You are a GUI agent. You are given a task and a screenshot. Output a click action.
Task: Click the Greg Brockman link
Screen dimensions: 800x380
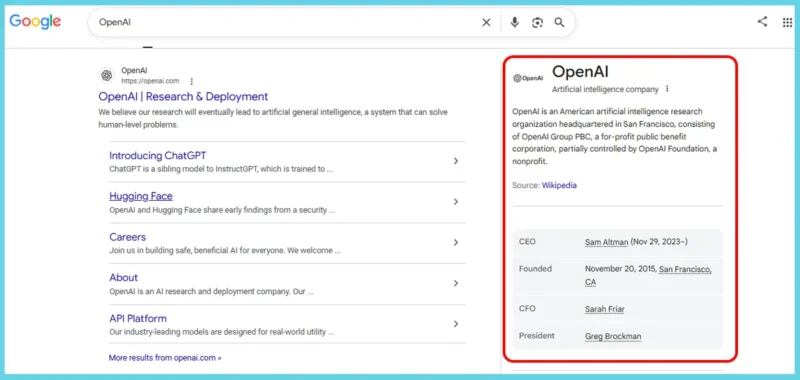[613, 337]
